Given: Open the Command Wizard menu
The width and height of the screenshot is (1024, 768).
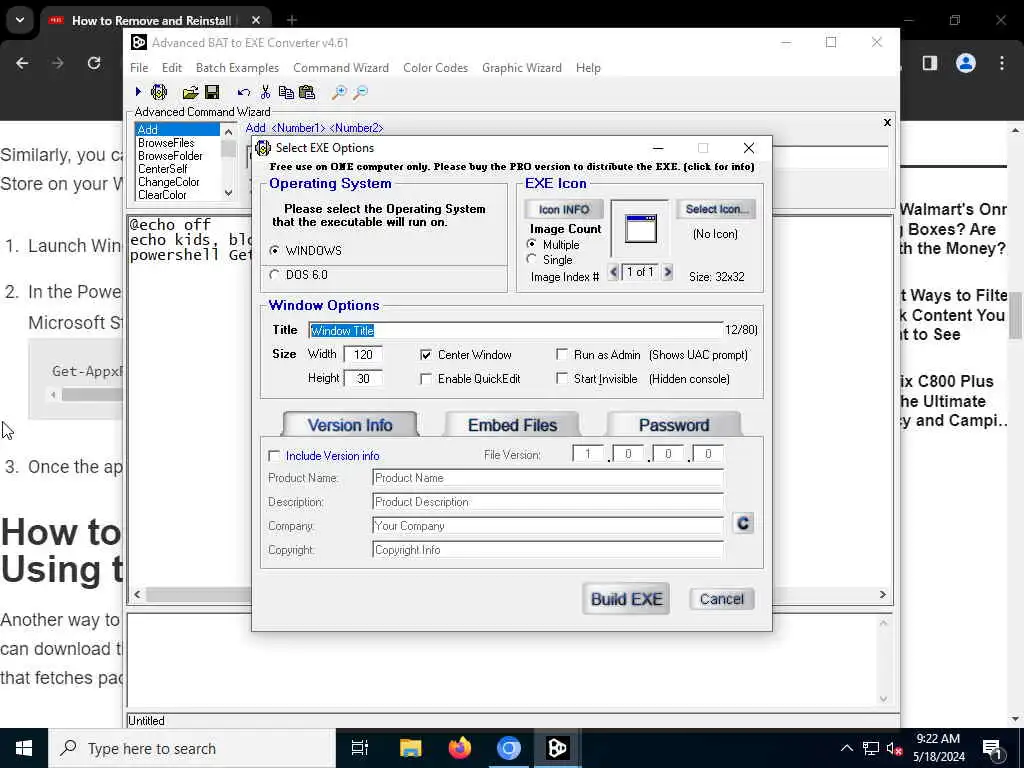Looking at the screenshot, I should tap(341, 68).
